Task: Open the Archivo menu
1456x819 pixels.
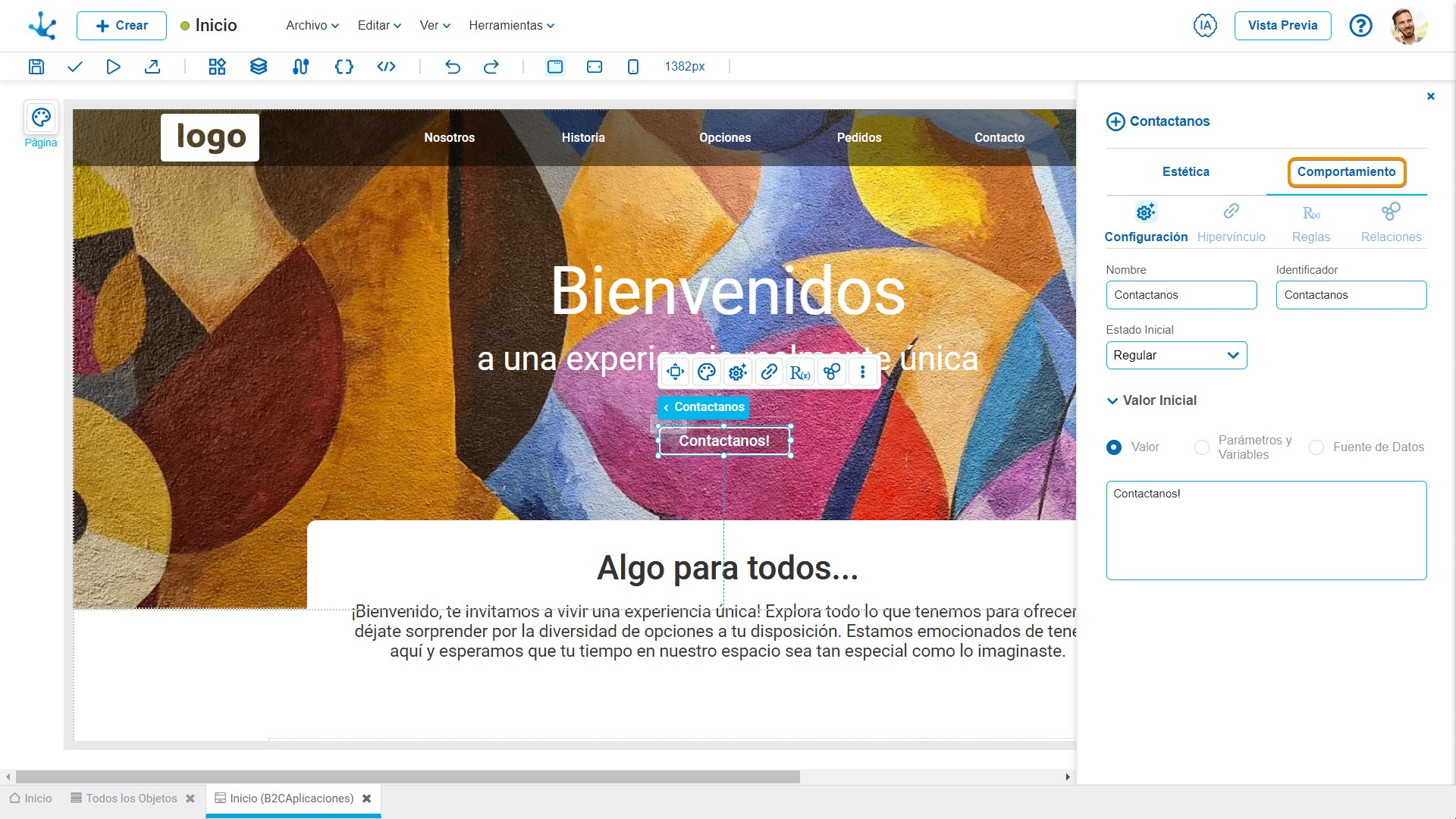Action: click(x=312, y=26)
